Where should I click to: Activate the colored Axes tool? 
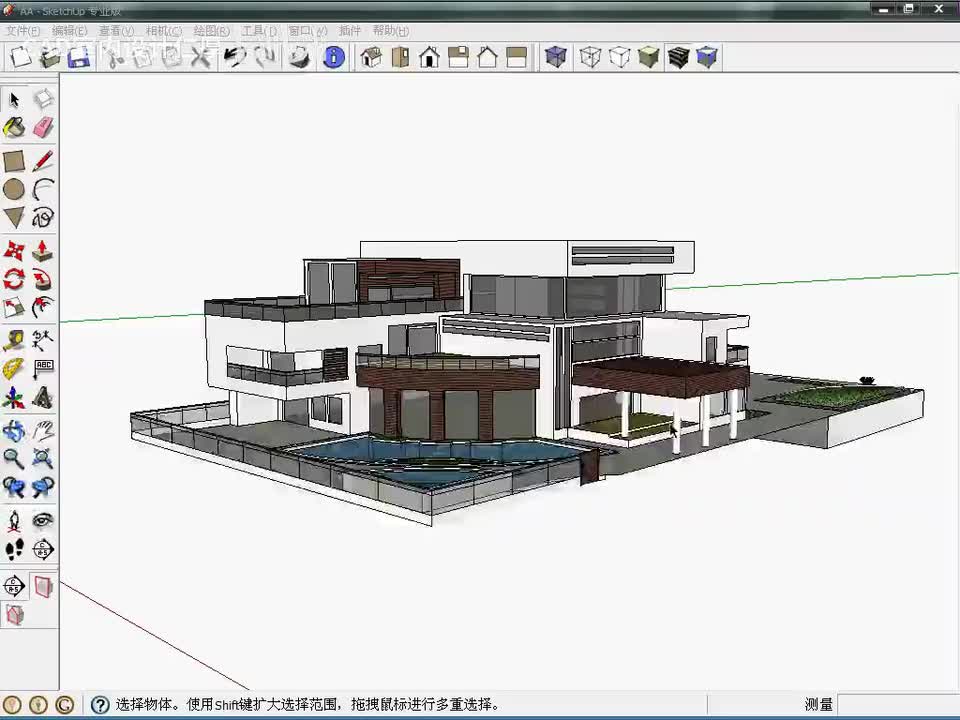point(14,397)
